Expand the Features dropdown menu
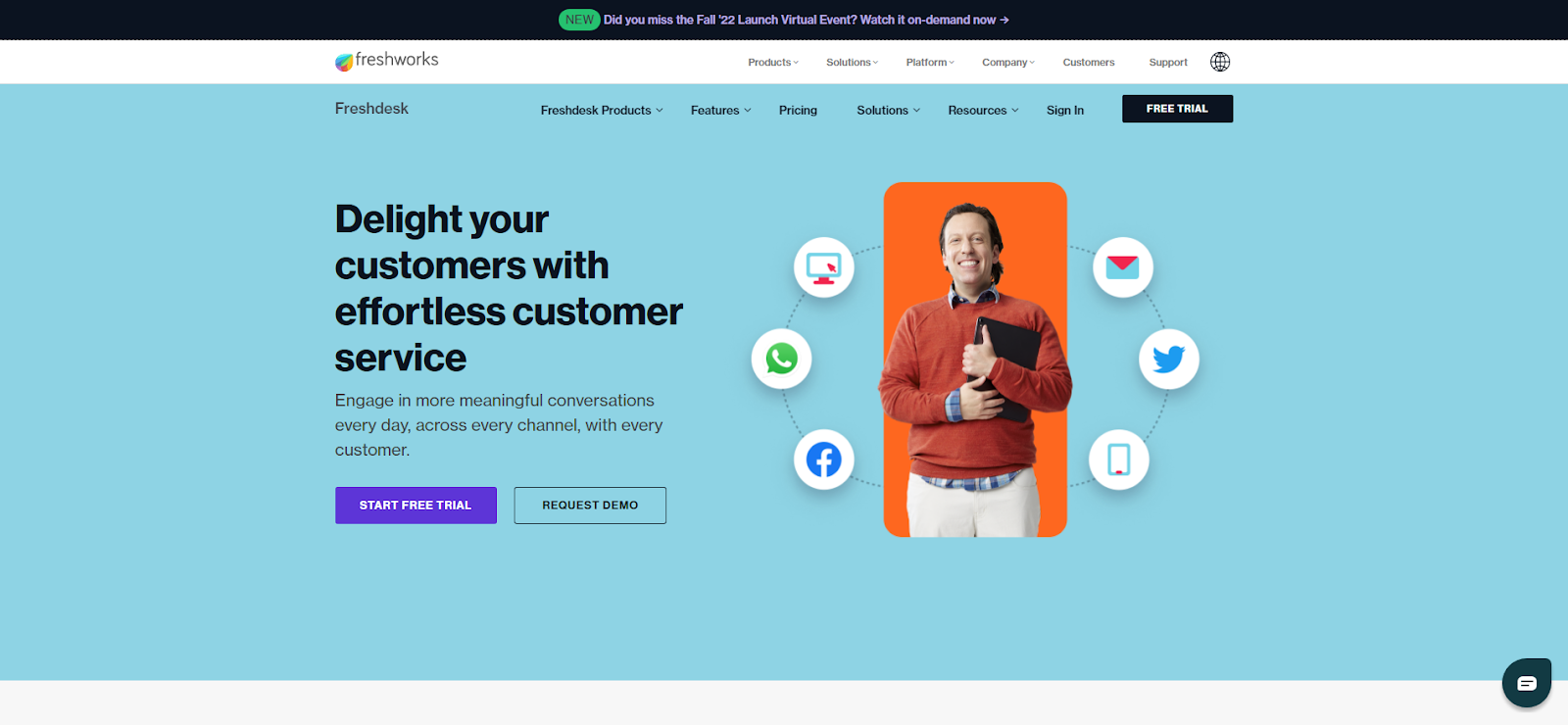Viewport: 1568px width, 725px height. 721,111
